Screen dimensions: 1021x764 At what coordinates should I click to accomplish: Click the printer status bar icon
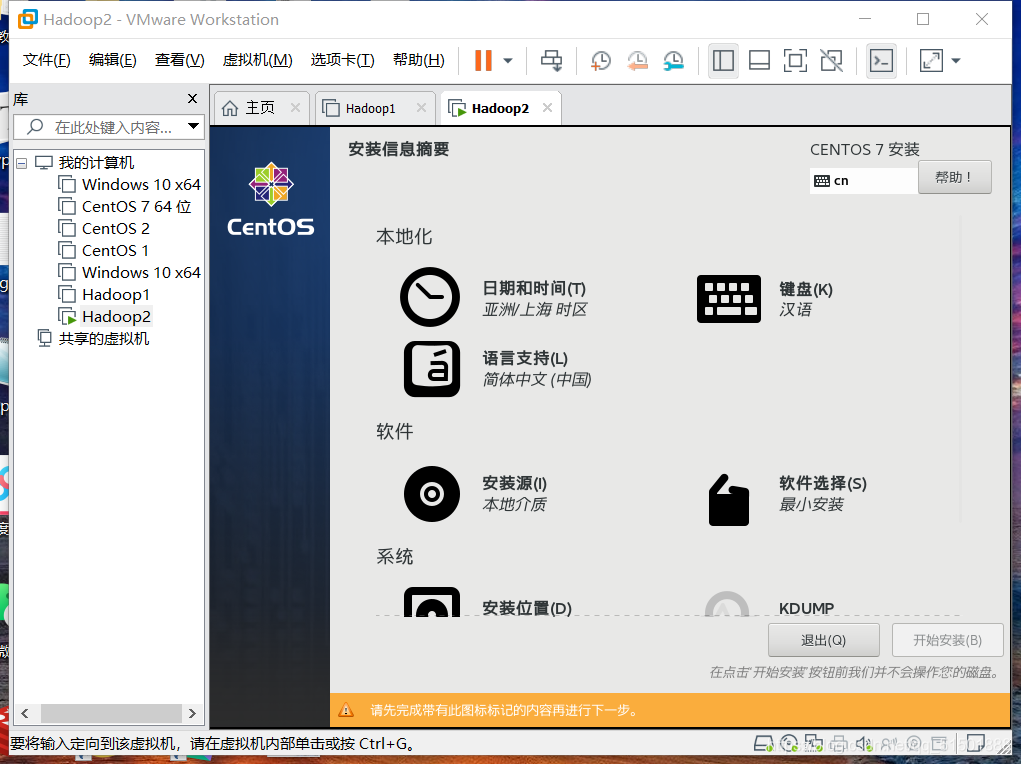(x=839, y=744)
